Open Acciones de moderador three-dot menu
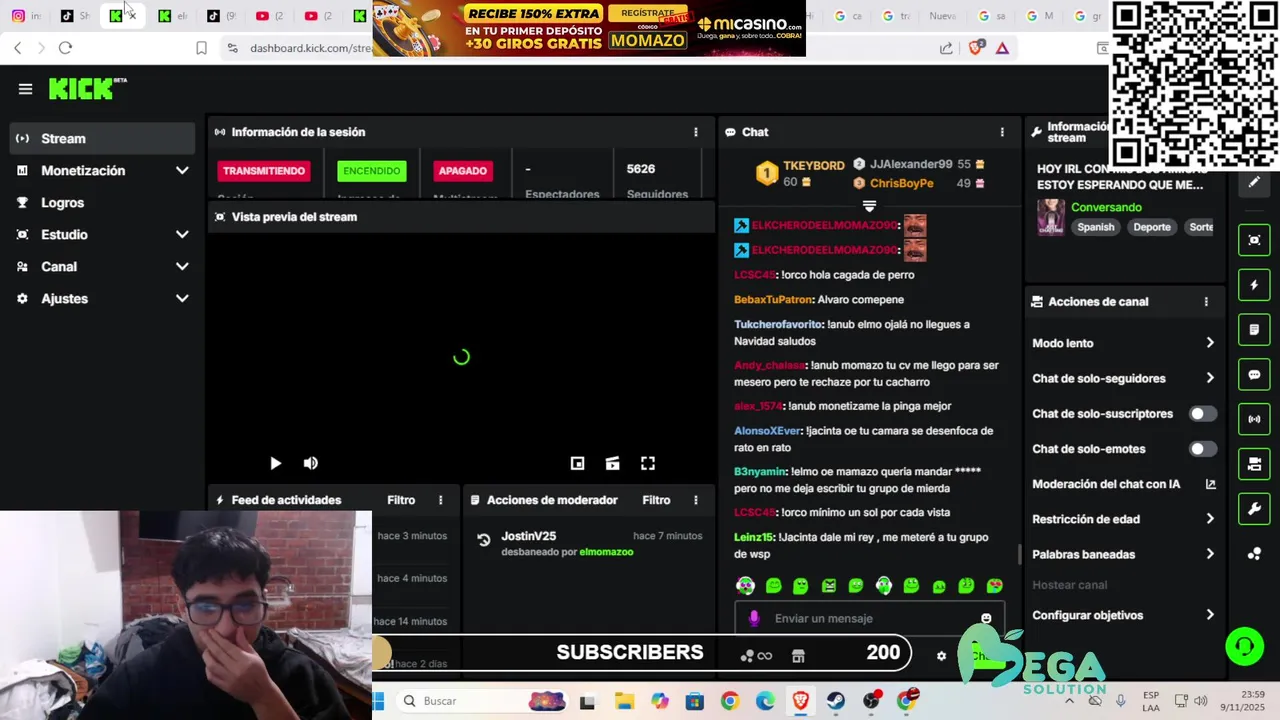Viewport: 1280px width, 720px height. pos(696,500)
